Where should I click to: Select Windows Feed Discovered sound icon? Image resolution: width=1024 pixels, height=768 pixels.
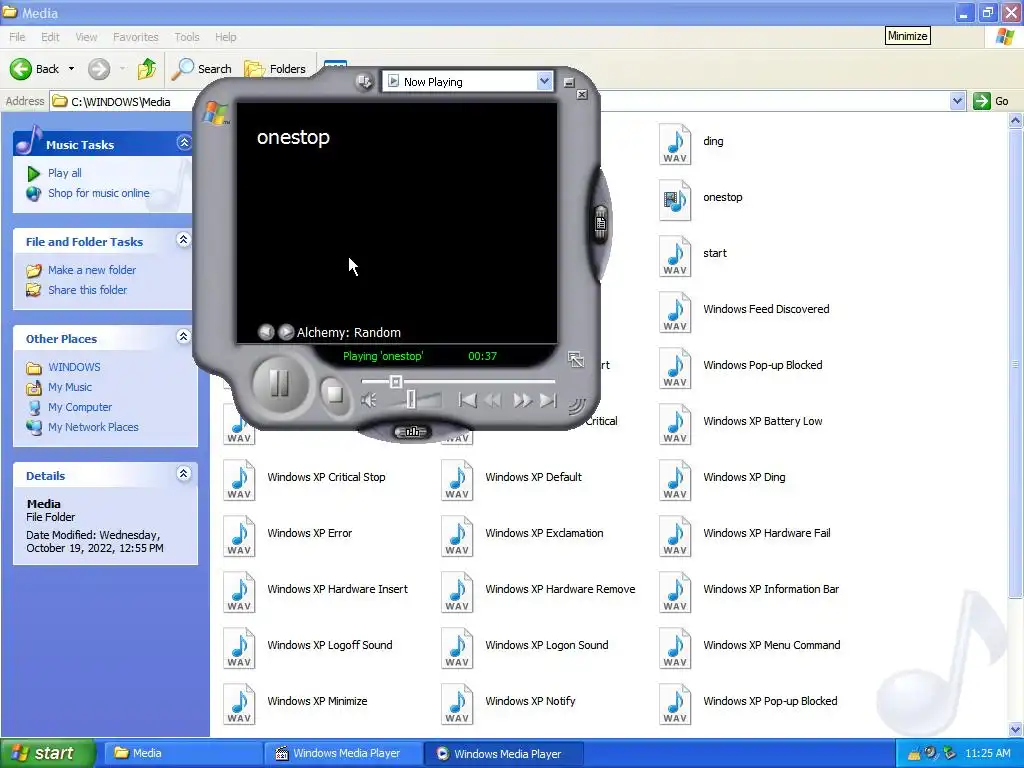[675, 313]
